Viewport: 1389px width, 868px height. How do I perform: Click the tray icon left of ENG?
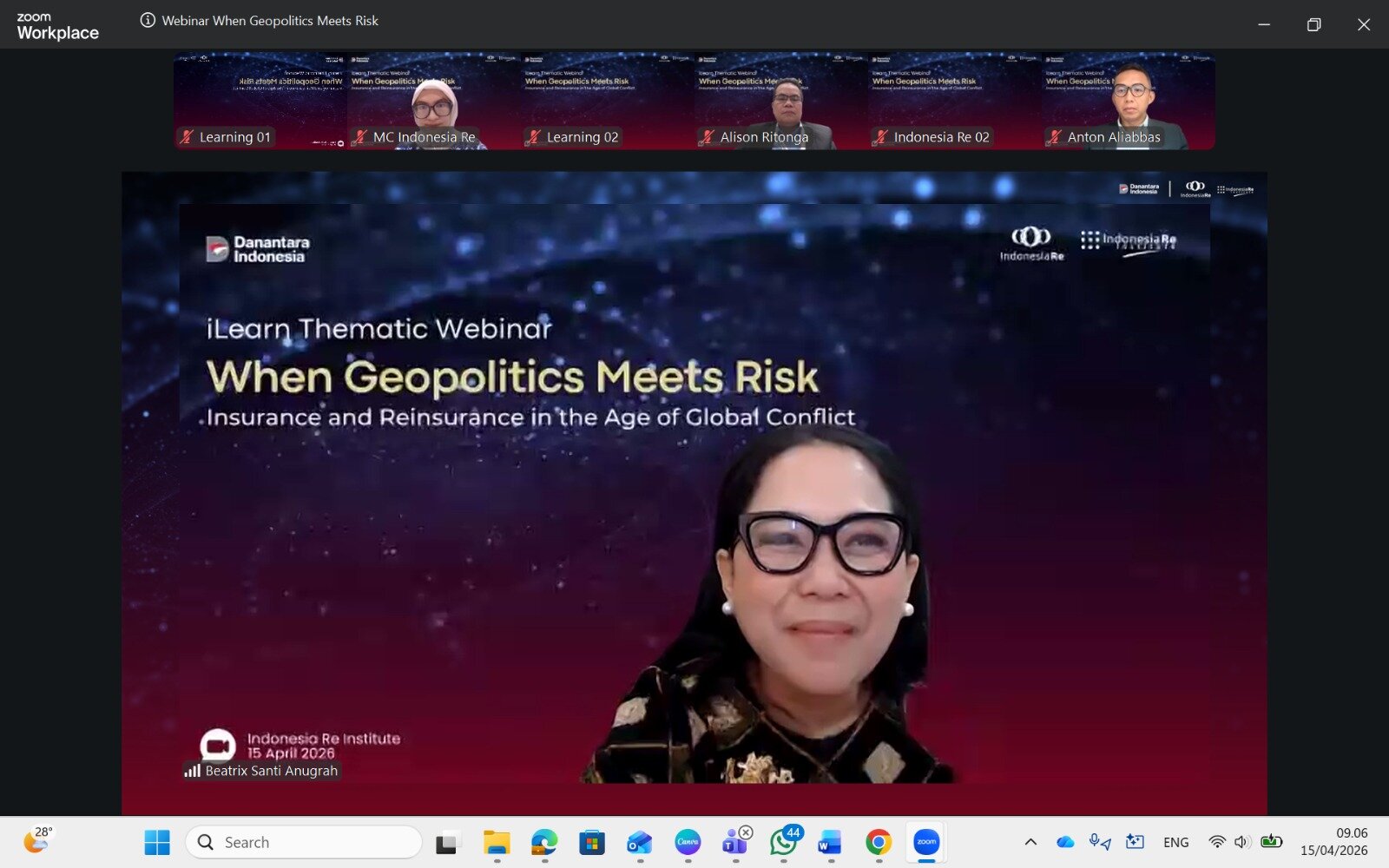coord(1135,842)
